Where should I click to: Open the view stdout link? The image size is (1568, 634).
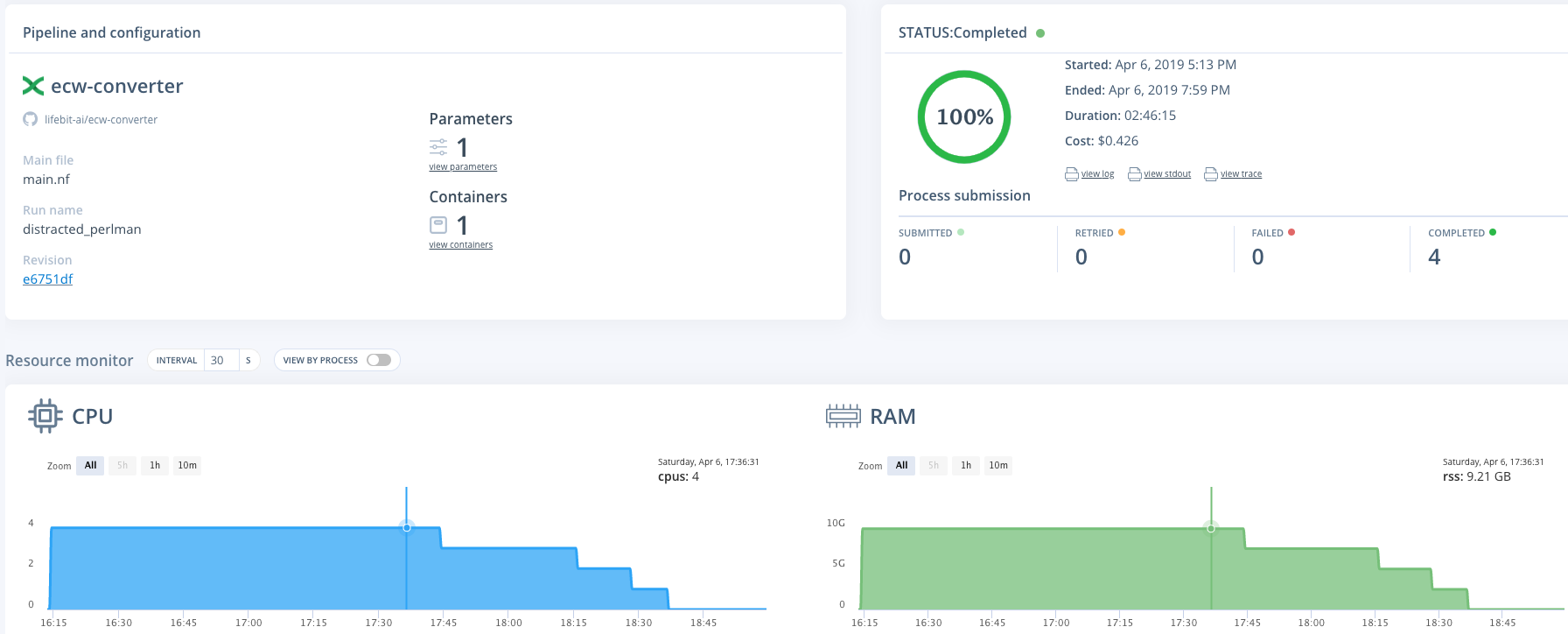point(1167,174)
